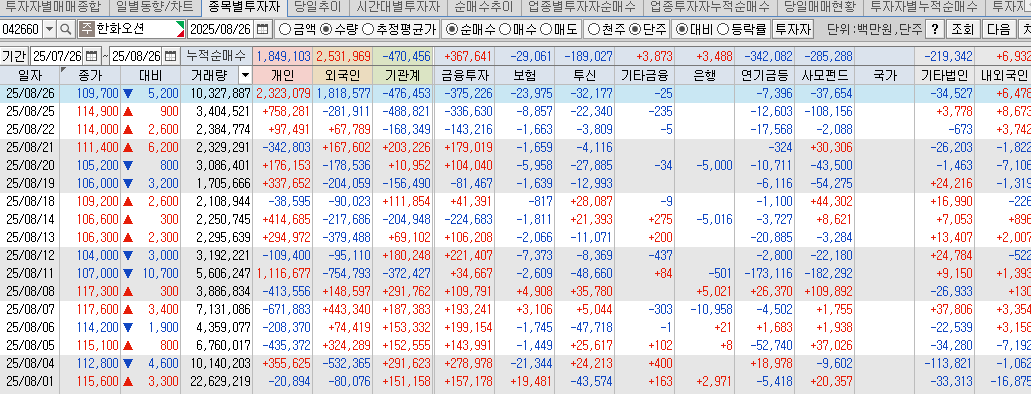1031x394 pixels.
Task: Click the 조회 query button
Action: pyautogui.click(x=963, y=30)
